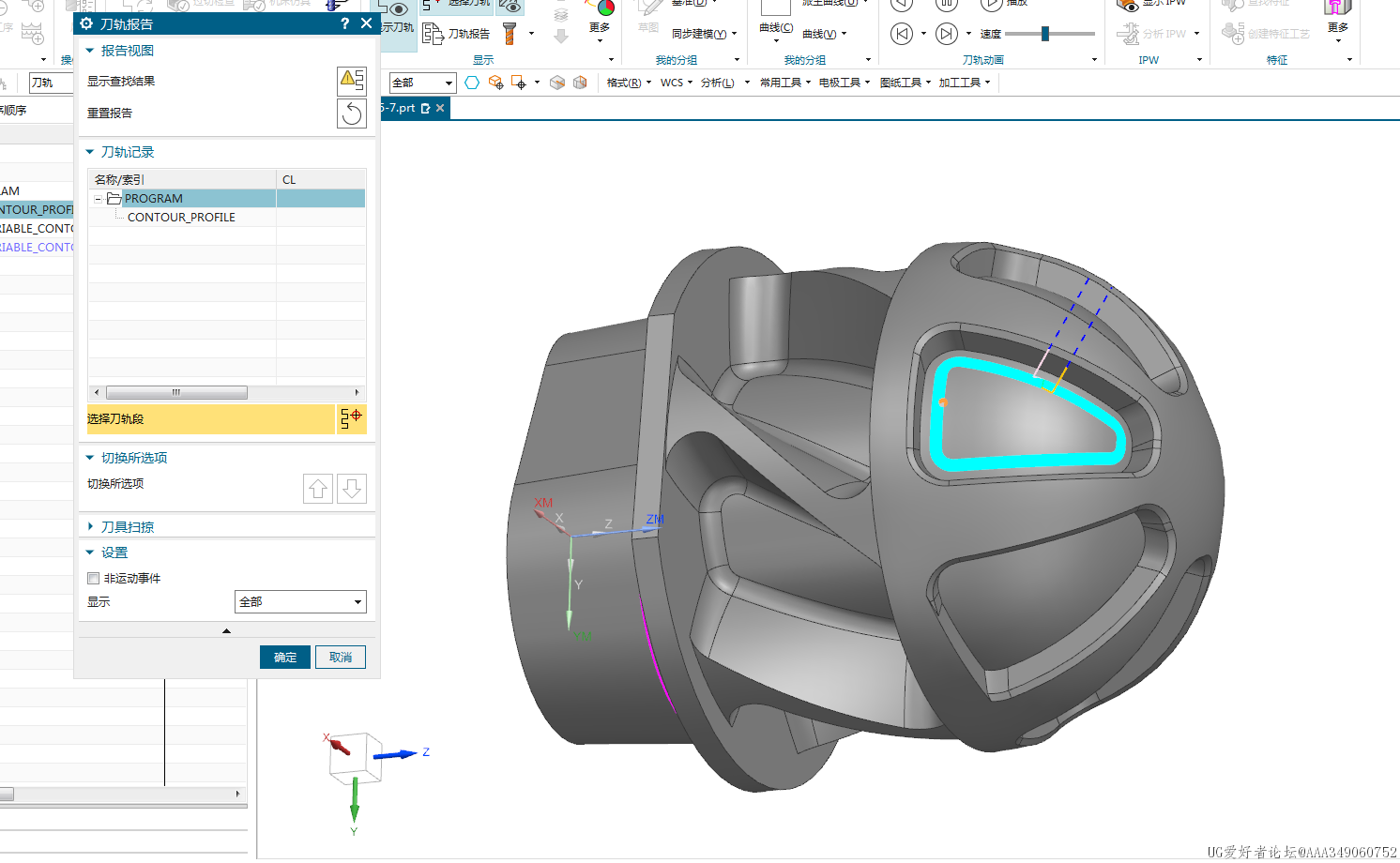Click the 刀轨 input field in left panel
The height and width of the screenshot is (863, 1400).
tap(51, 83)
